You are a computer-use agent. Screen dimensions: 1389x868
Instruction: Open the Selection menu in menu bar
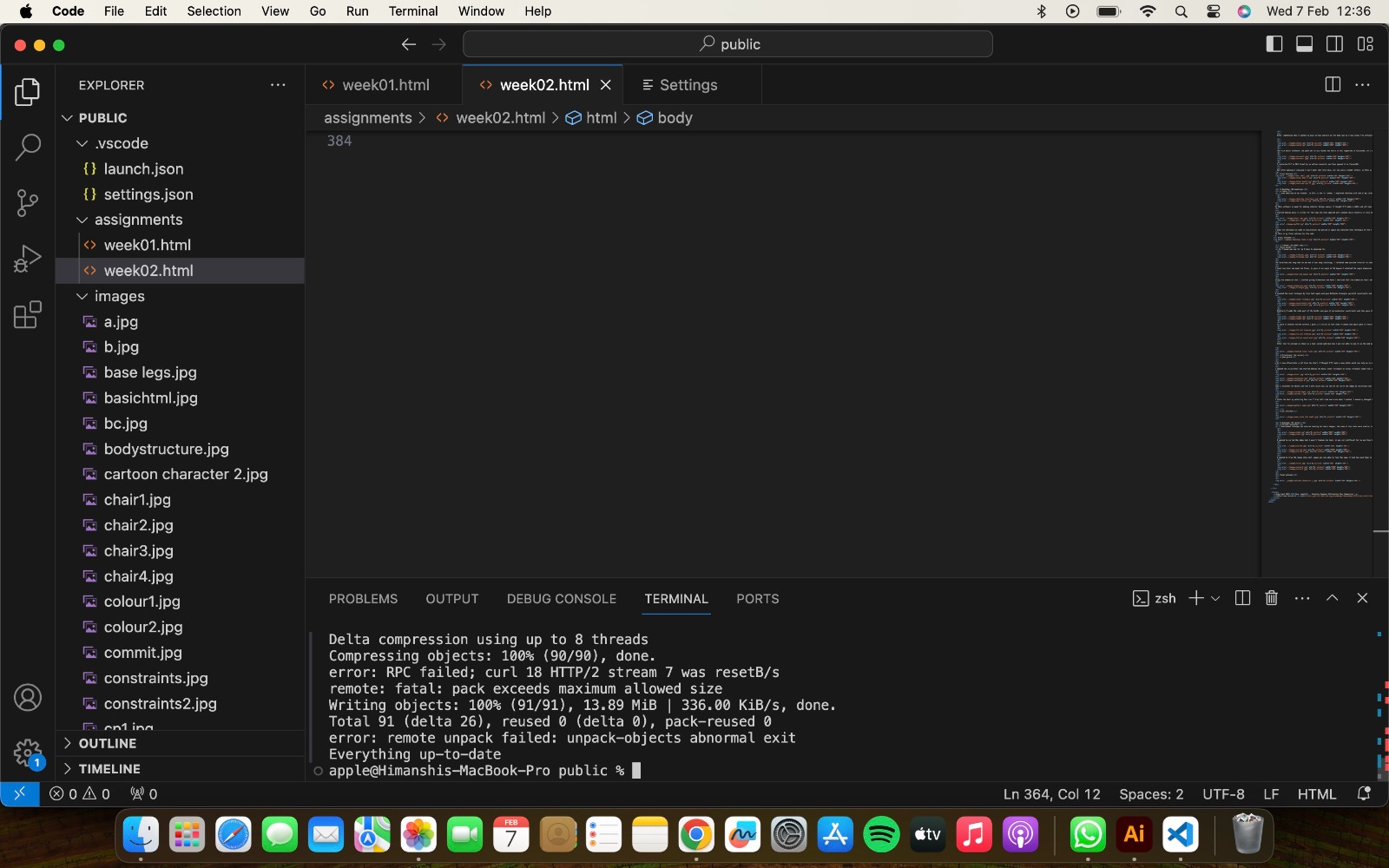[214, 11]
